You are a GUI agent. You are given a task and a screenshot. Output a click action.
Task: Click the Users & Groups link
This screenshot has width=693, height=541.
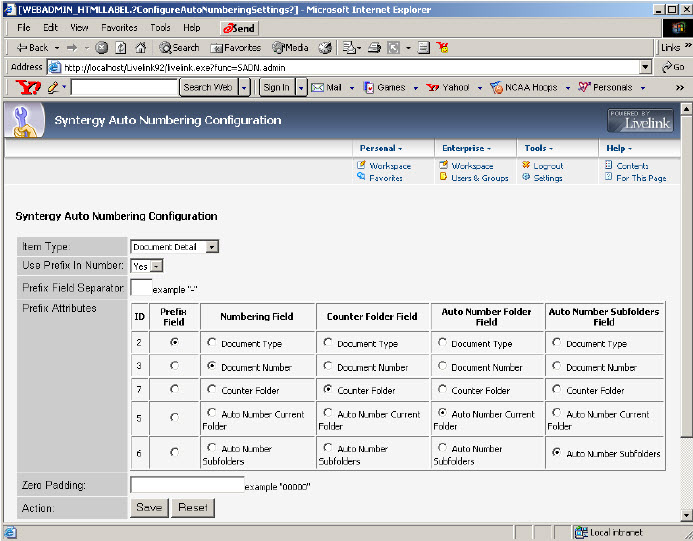pos(479,178)
